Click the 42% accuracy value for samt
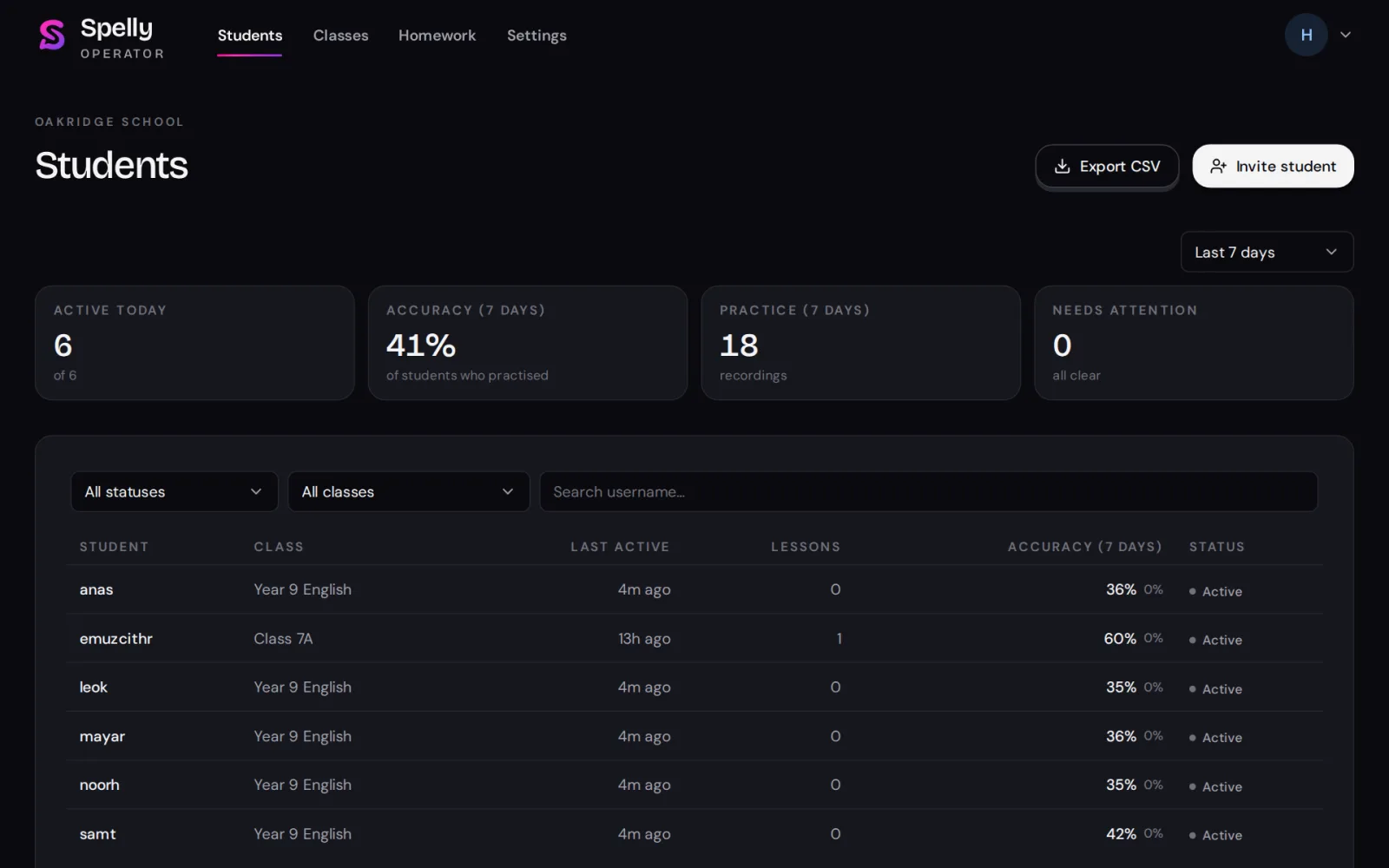The width and height of the screenshot is (1389, 868). point(1121,833)
